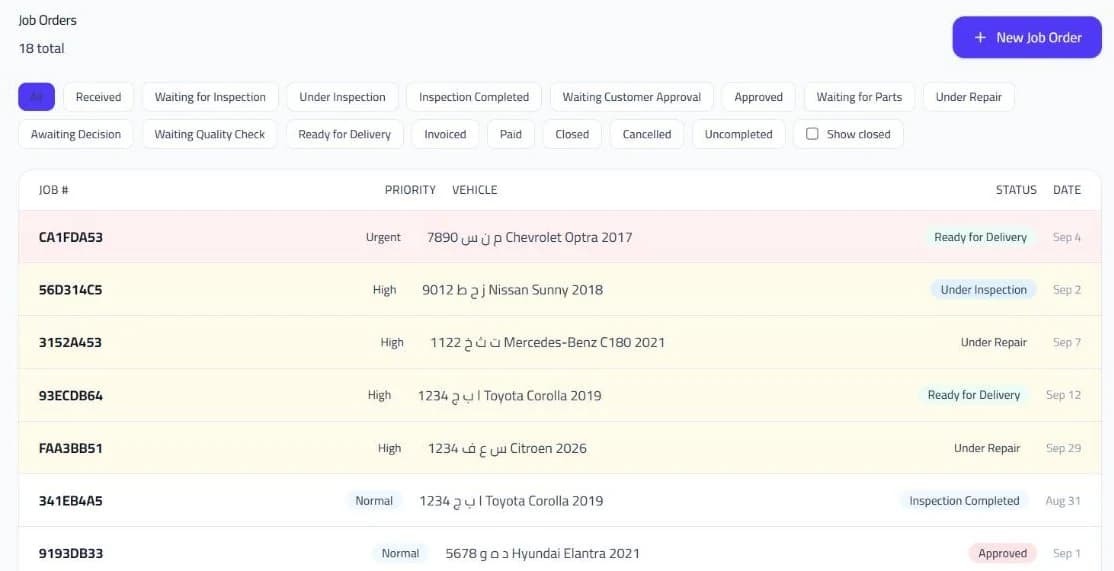Filter by Waiting for Inspection
The height and width of the screenshot is (571, 1114).
(x=210, y=97)
